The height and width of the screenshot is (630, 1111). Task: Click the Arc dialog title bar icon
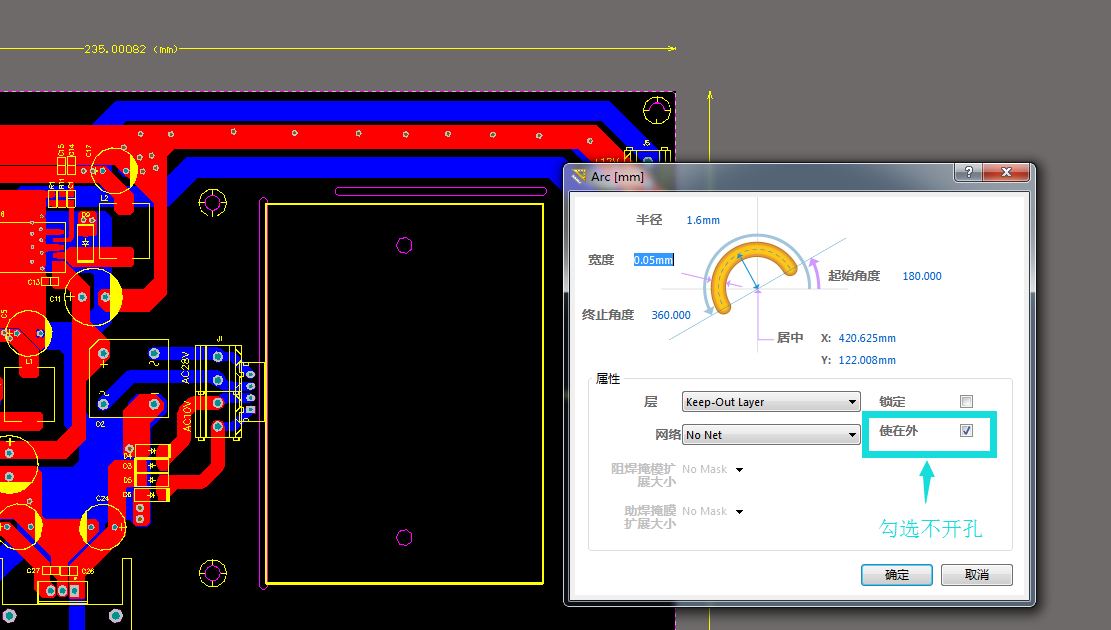579,176
